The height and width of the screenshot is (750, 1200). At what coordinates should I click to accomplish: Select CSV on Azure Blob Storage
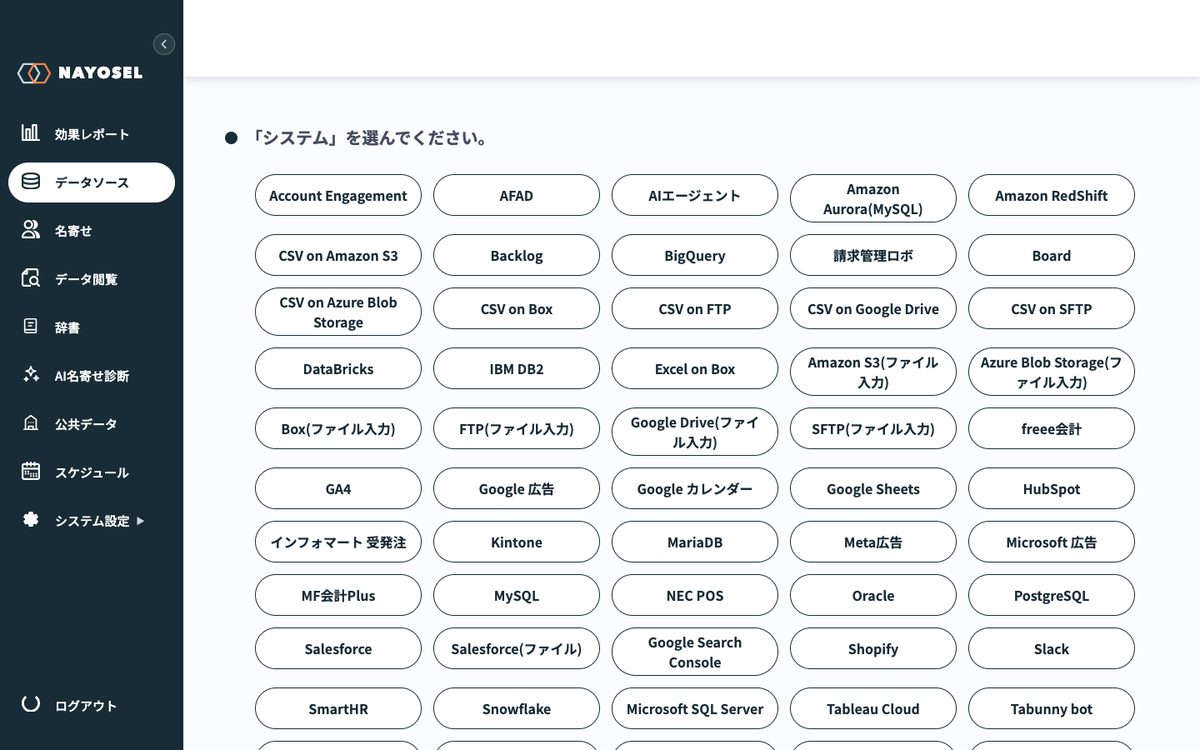(x=338, y=312)
